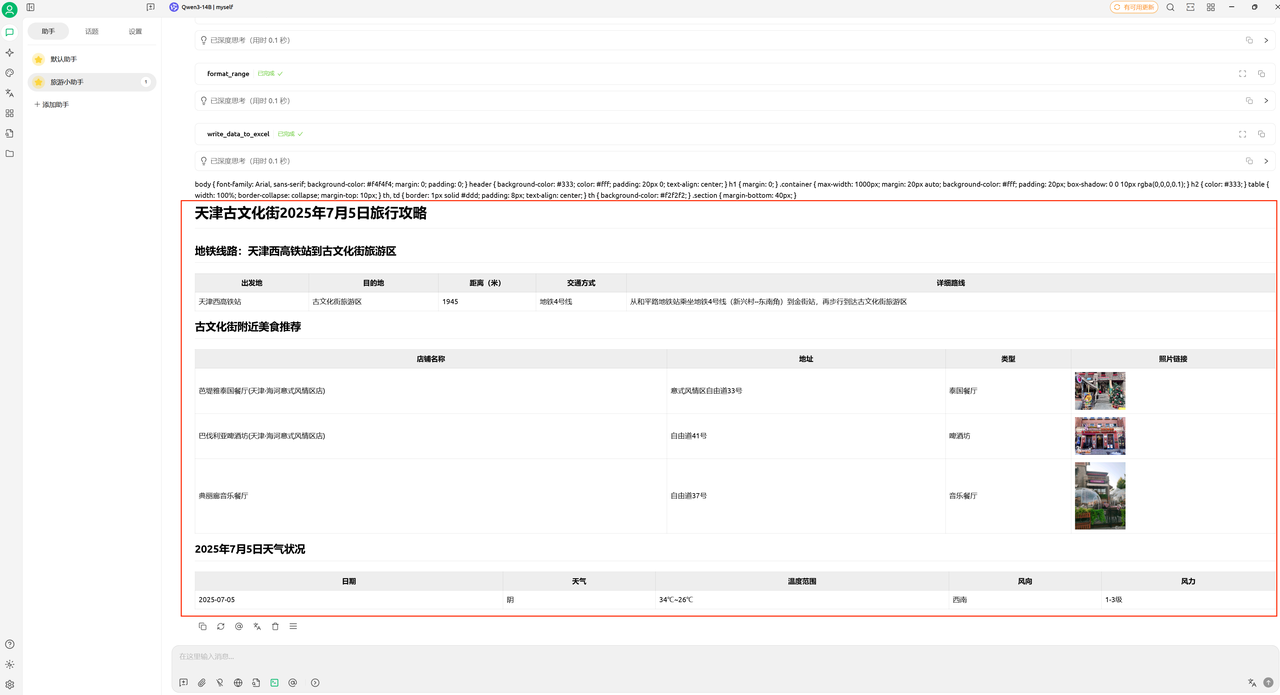Open the translate page in left sidebar
The width and height of the screenshot is (1280, 695).
(10, 93)
